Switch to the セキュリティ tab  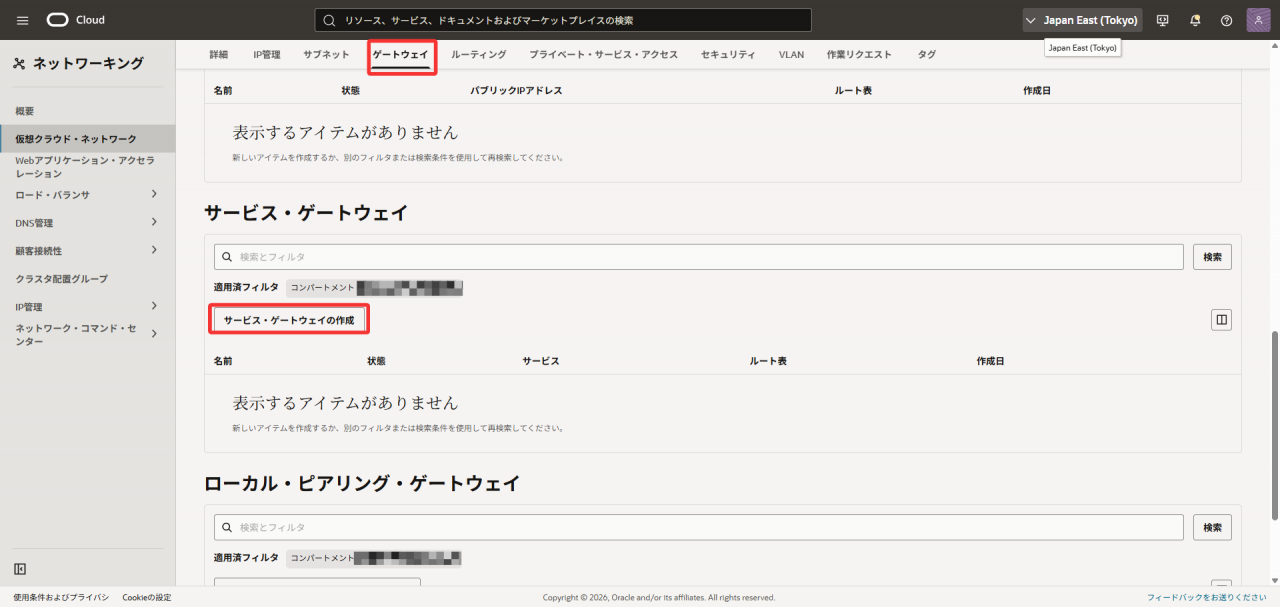728,54
